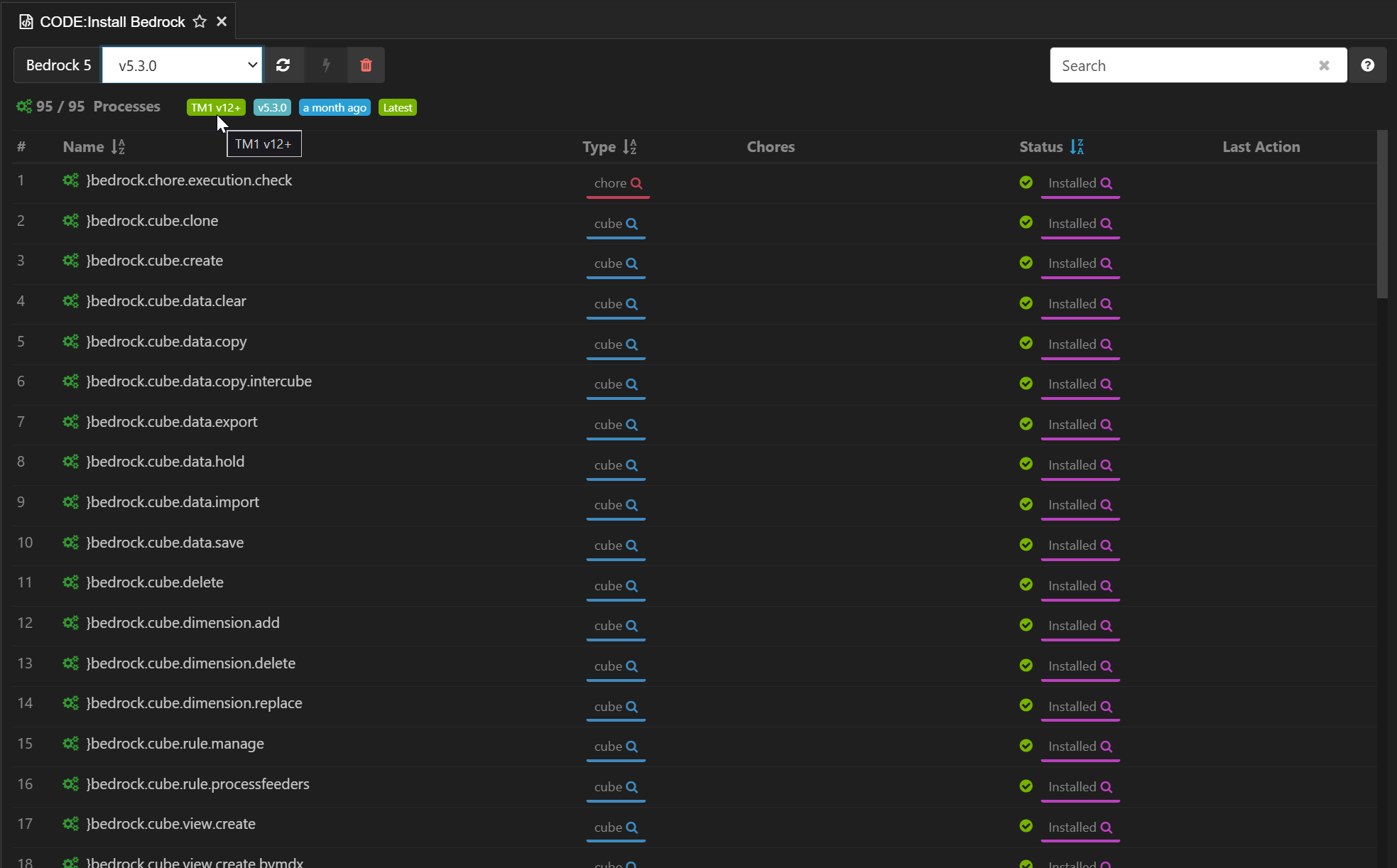Click the TM1 v12+ green badge
The width and height of the screenshot is (1397, 868).
pos(216,107)
